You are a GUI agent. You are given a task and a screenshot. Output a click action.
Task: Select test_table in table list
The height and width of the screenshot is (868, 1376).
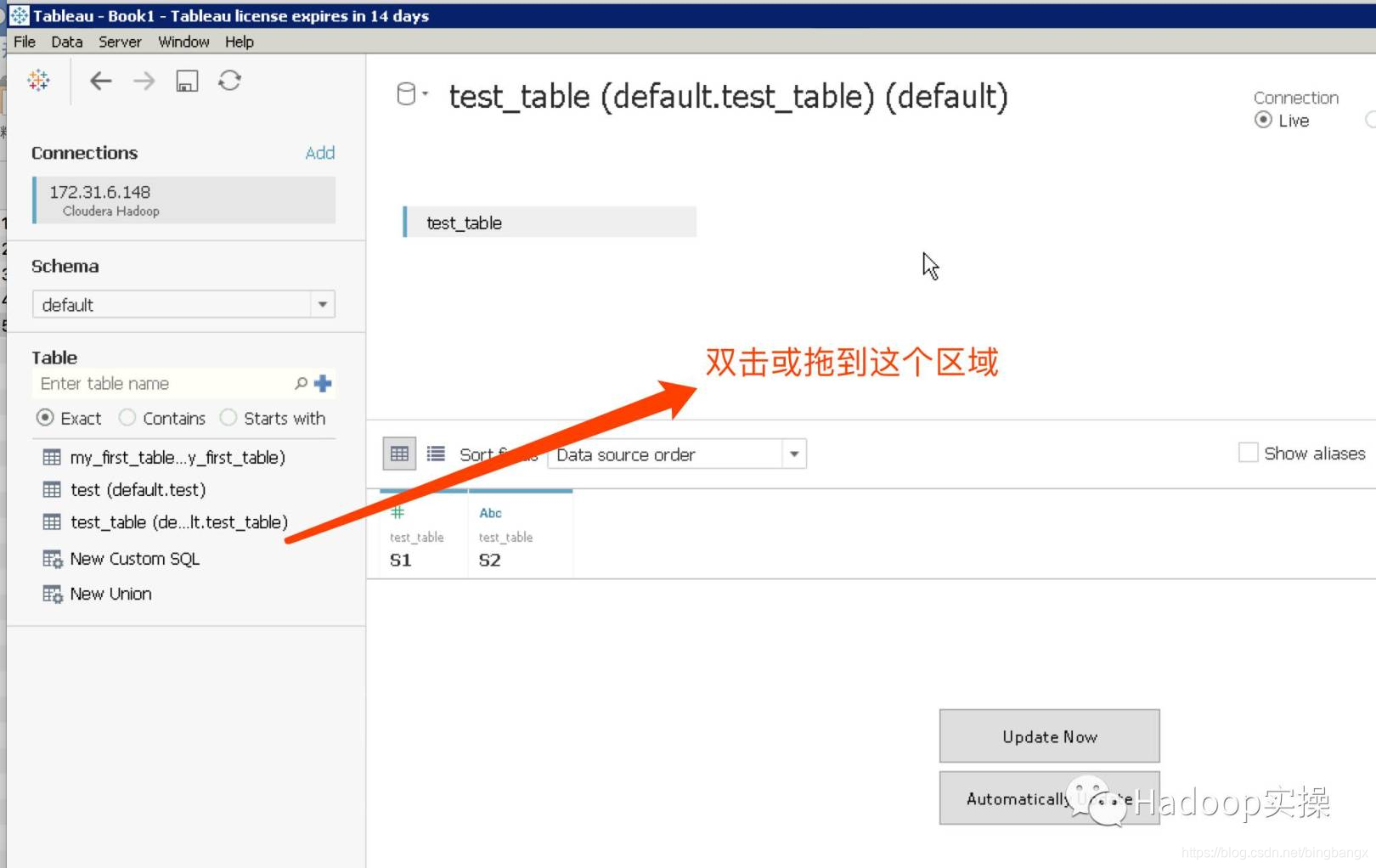click(x=179, y=521)
